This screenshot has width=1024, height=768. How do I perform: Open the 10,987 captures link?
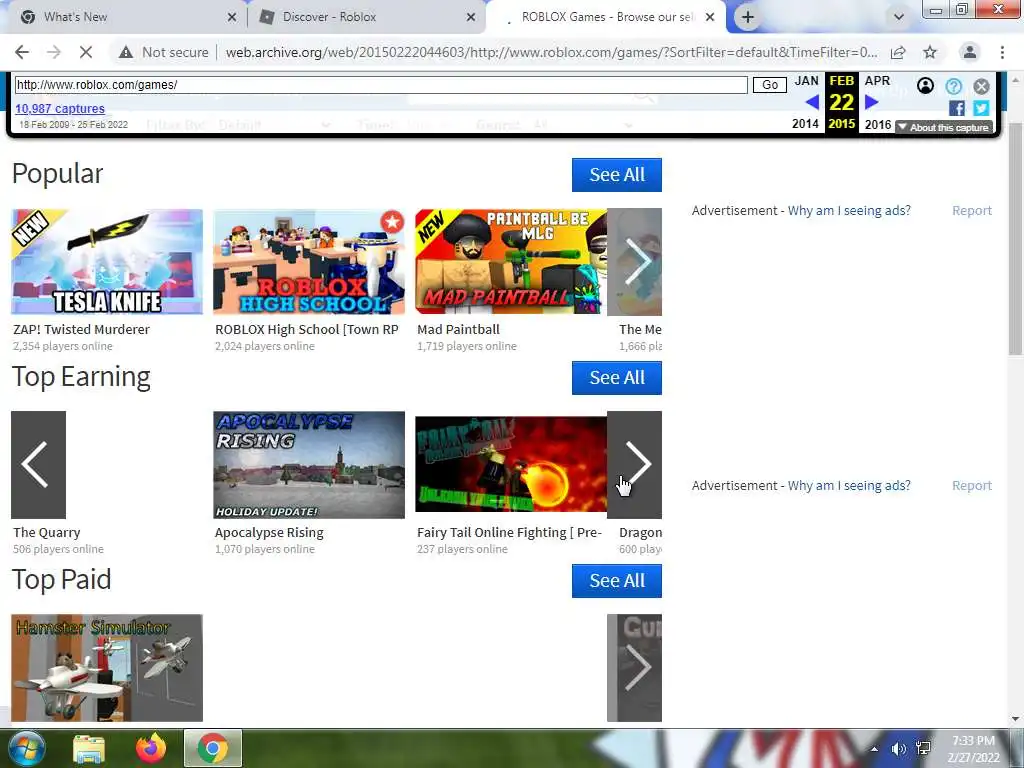[x=59, y=108]
